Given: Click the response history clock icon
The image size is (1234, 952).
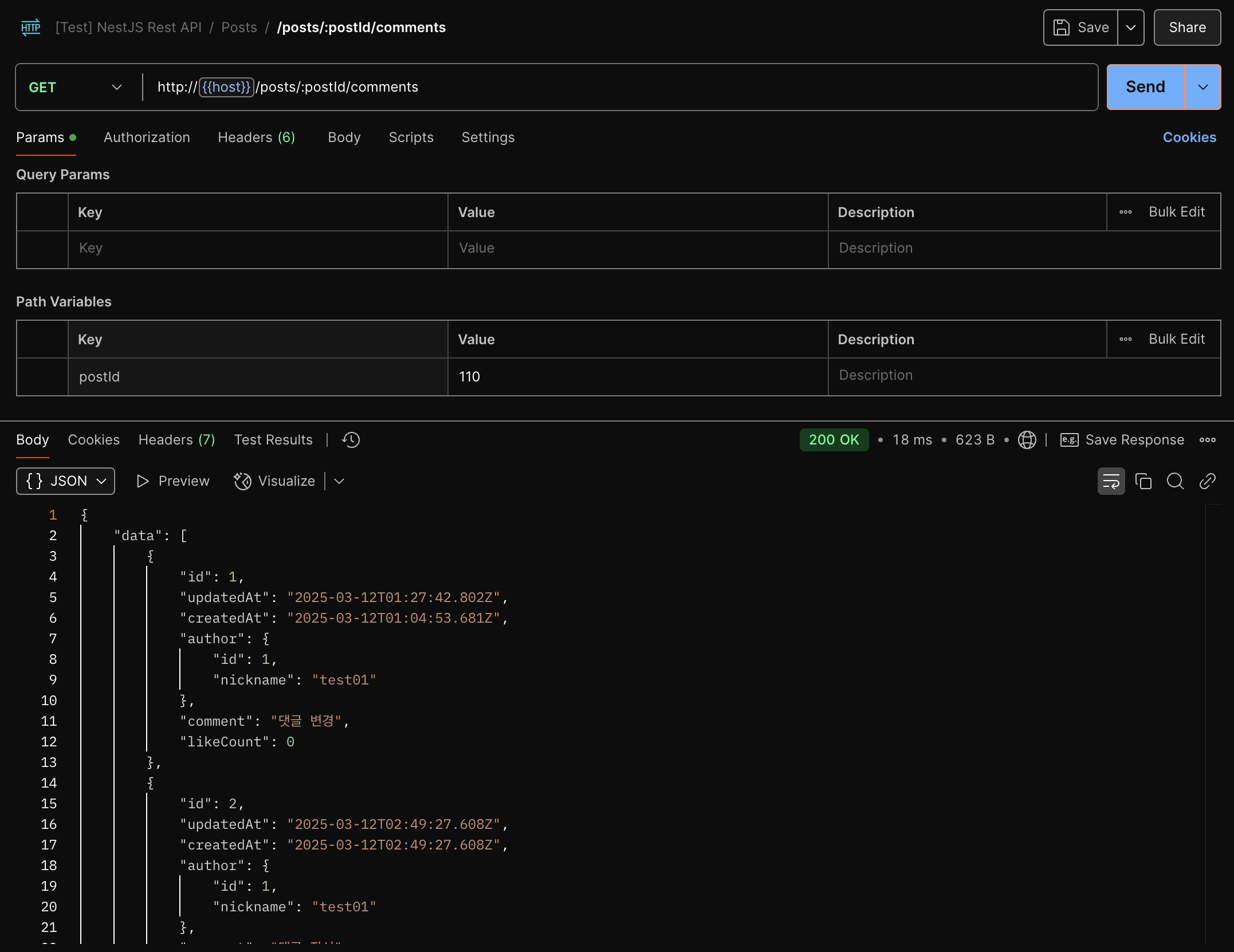Looking at the screenshot, I should (x=351, y=440).
